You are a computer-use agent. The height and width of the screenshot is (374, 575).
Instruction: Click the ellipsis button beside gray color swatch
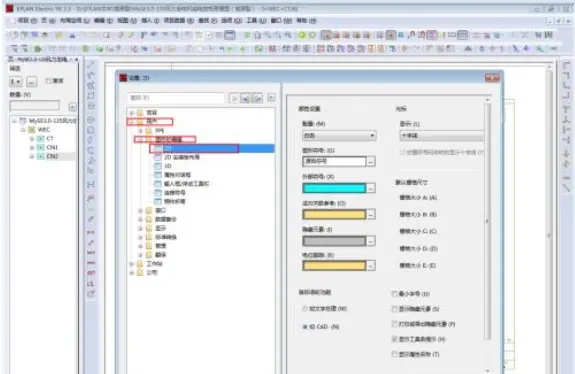pos(371,241)
